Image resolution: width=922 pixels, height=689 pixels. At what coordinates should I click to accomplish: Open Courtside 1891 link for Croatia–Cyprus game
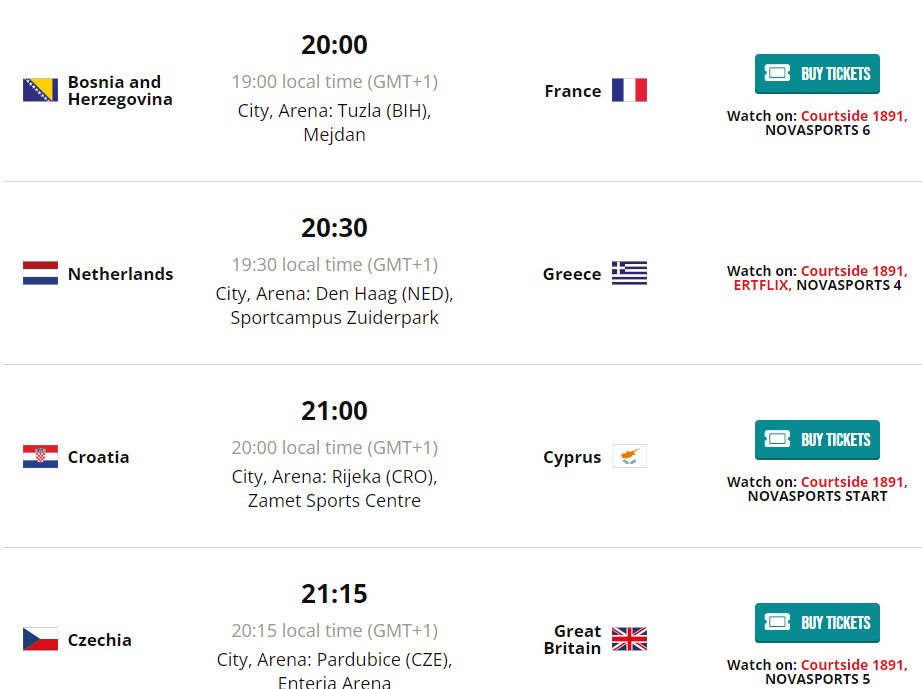(852, 482)
